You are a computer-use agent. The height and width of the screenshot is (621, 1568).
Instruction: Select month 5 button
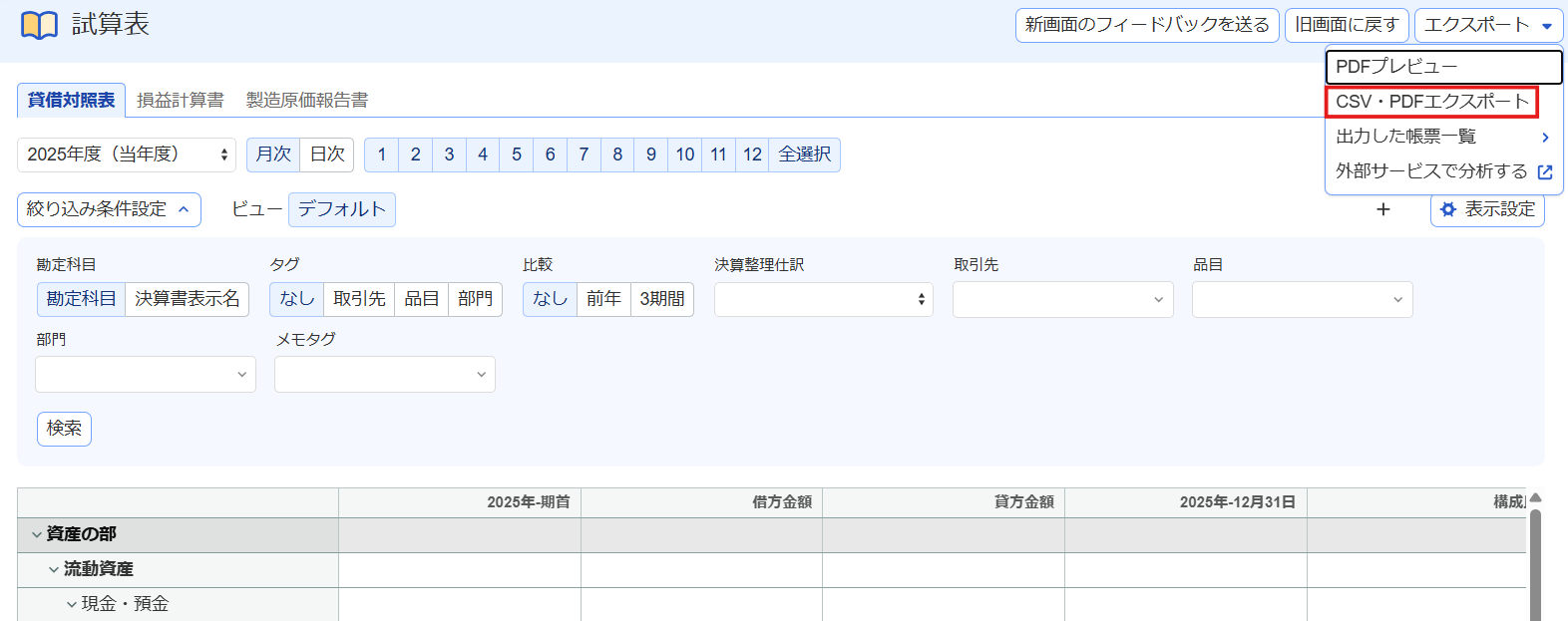click(517, 155)
